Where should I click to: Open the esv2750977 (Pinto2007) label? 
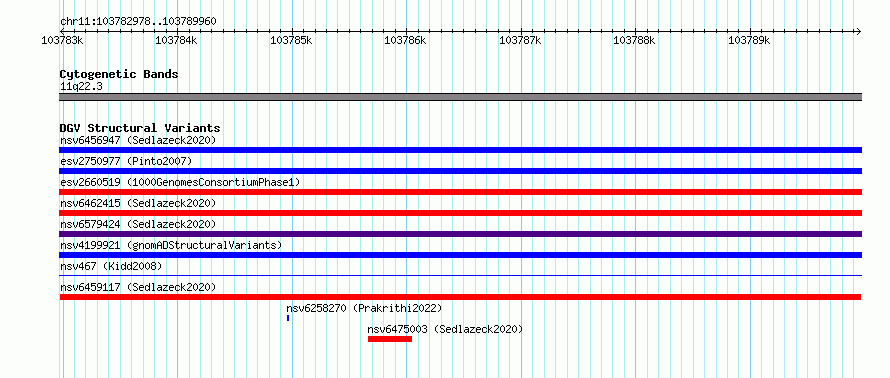tap(126, 161)
